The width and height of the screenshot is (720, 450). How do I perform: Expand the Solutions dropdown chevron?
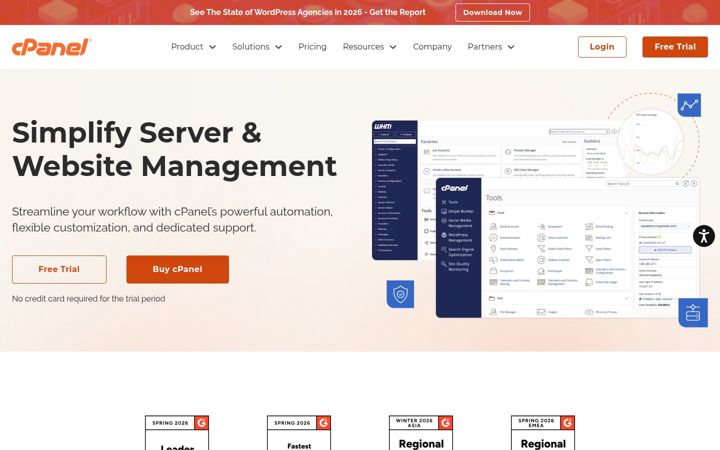(278, 47)
